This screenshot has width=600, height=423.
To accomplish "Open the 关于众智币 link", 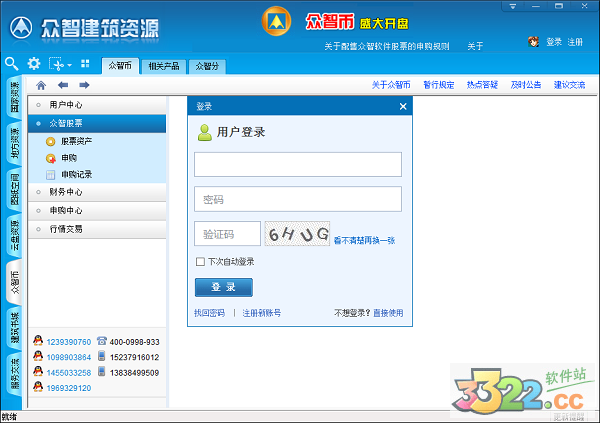I will [391, 85].
